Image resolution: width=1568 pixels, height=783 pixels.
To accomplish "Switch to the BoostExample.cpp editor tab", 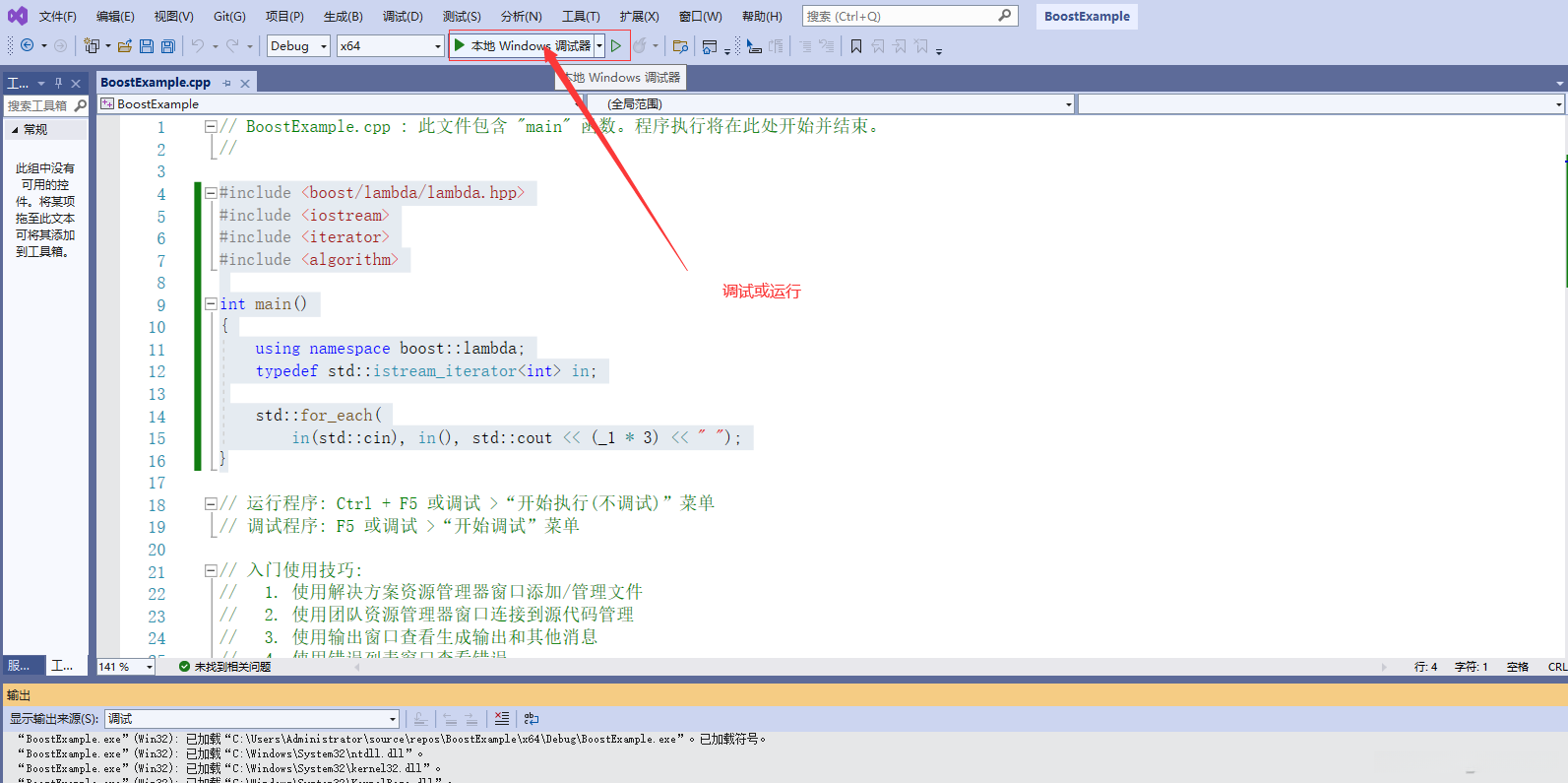I will [156, 83].
